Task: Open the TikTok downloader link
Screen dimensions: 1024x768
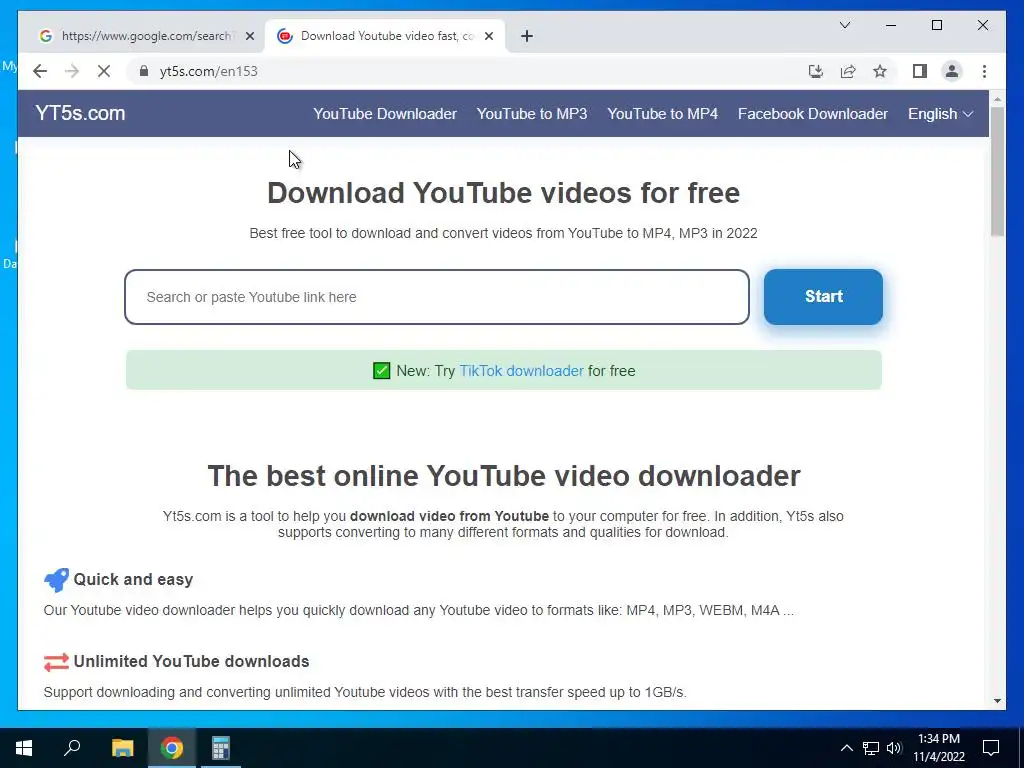Action: point(521,371)
